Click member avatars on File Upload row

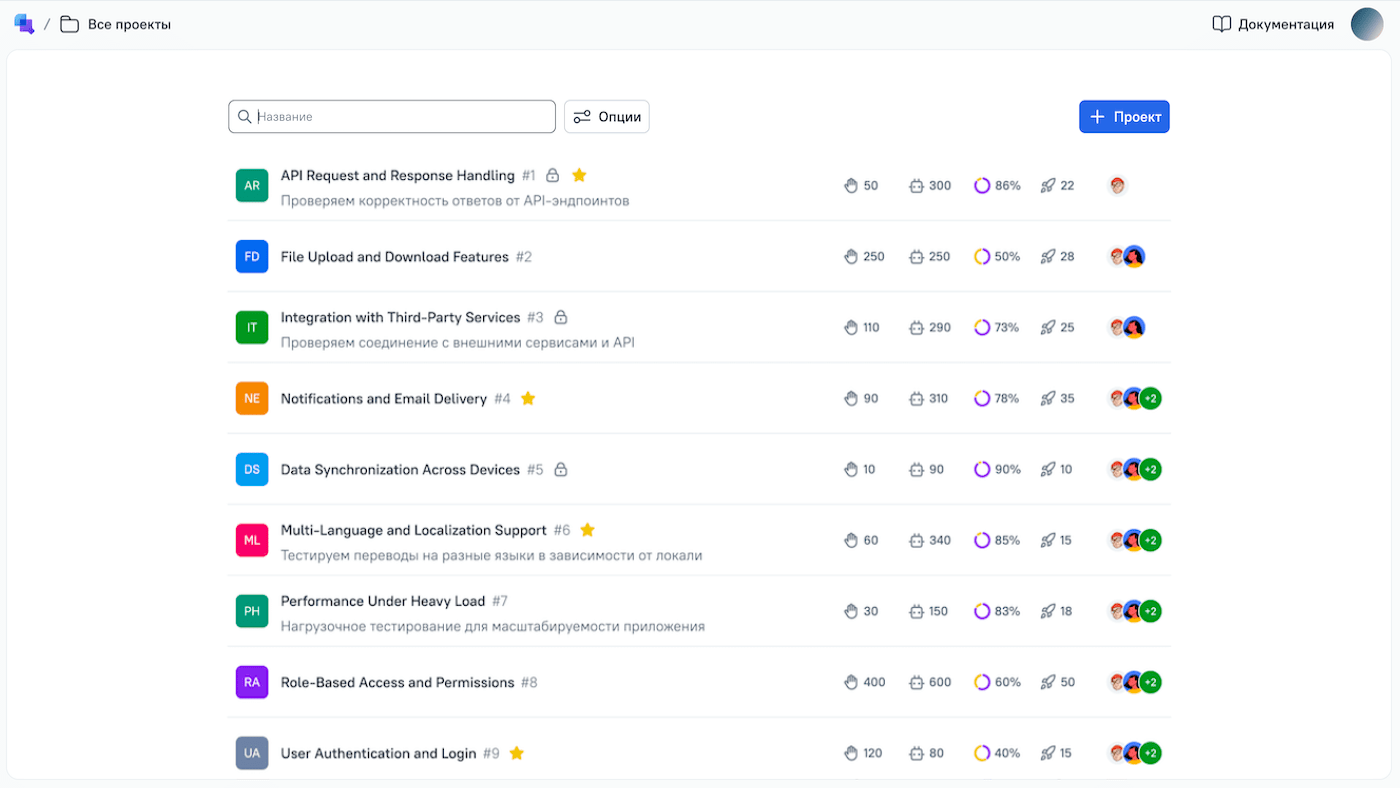tap(1127, 256)
